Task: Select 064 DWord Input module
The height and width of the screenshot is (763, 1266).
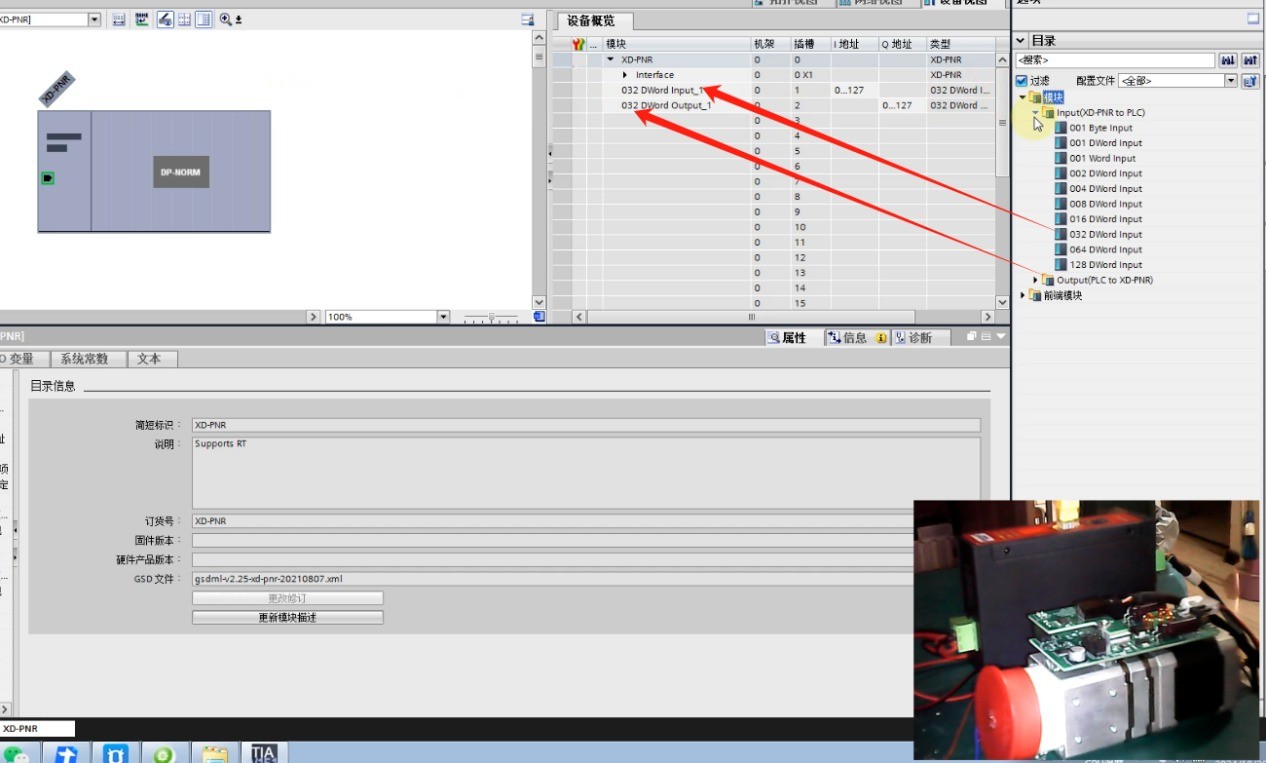Action: (1105, 250)
